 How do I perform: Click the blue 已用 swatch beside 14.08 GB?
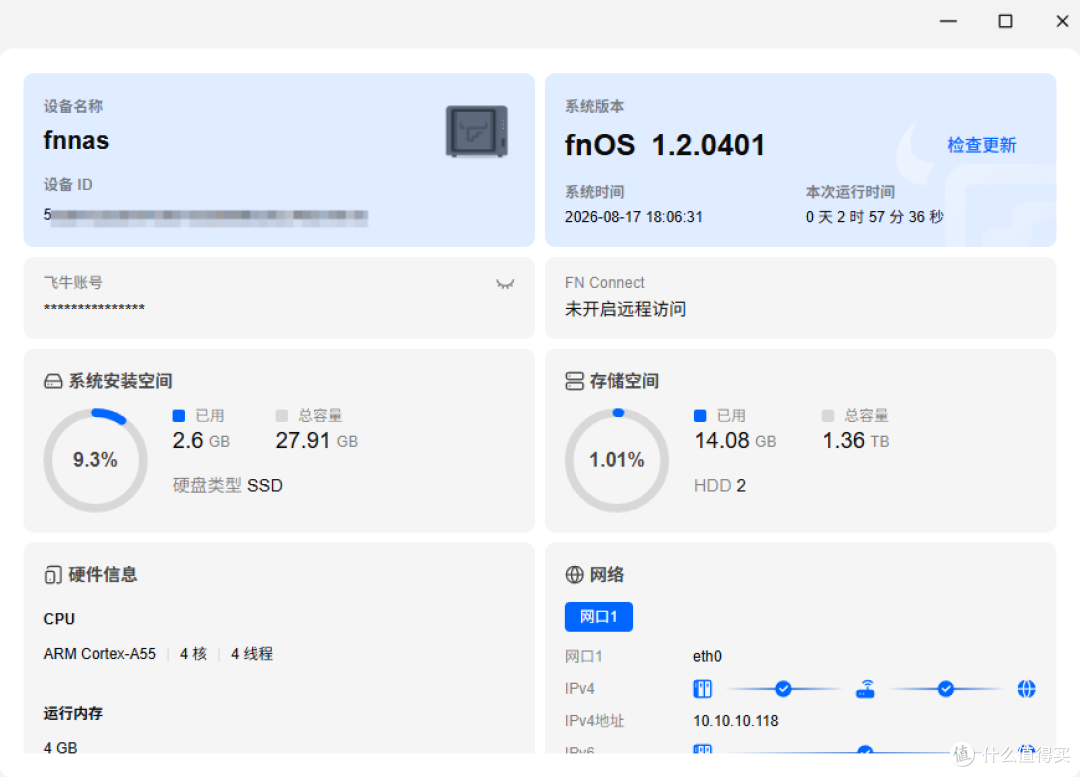pos(700,415)
